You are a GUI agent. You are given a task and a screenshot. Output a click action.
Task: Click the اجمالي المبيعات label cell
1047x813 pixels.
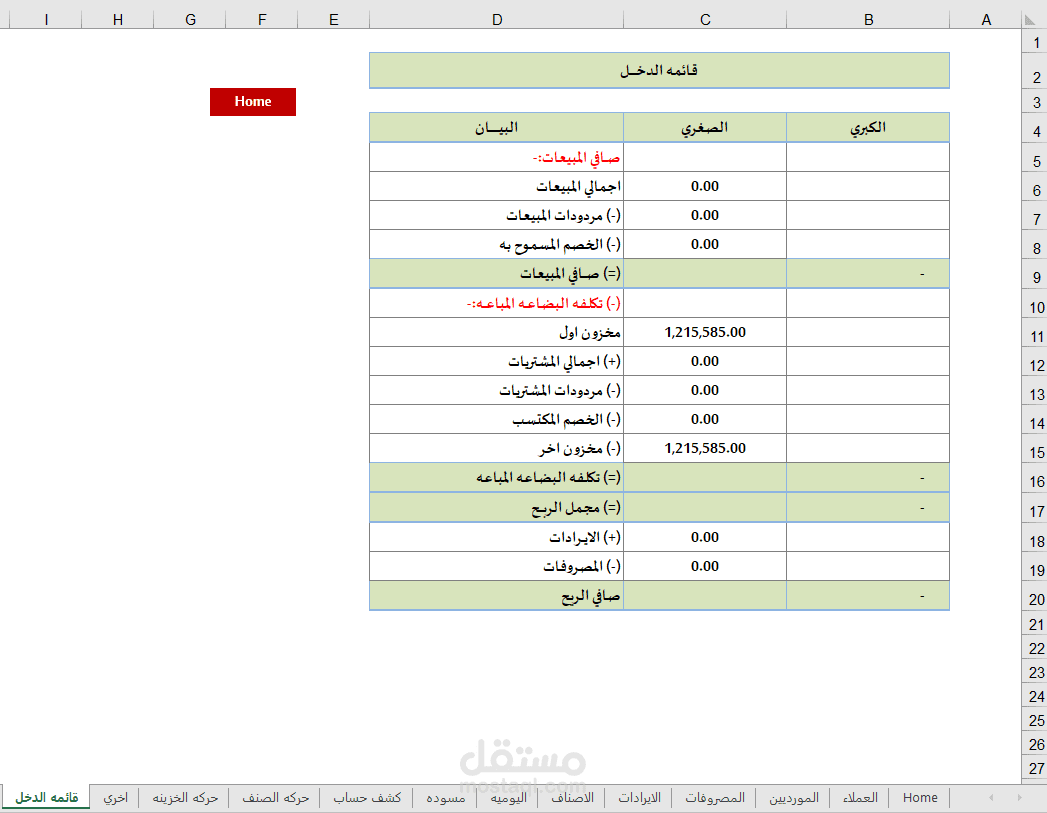496,186
